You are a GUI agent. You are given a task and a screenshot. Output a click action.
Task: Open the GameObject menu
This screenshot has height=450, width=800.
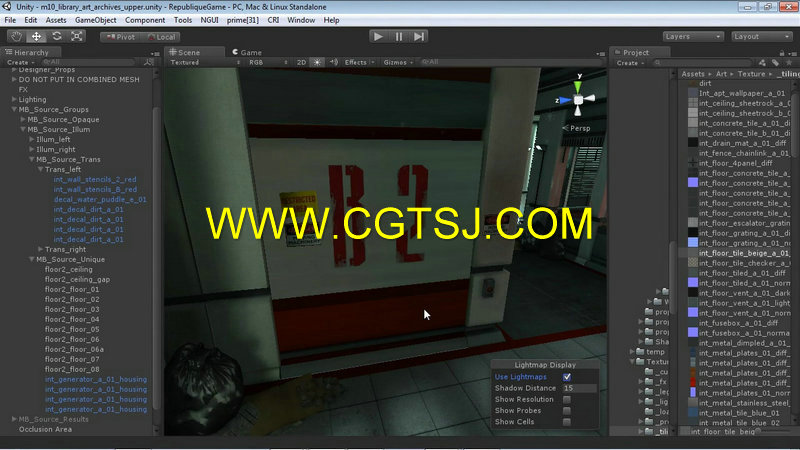tap(95, 20)
